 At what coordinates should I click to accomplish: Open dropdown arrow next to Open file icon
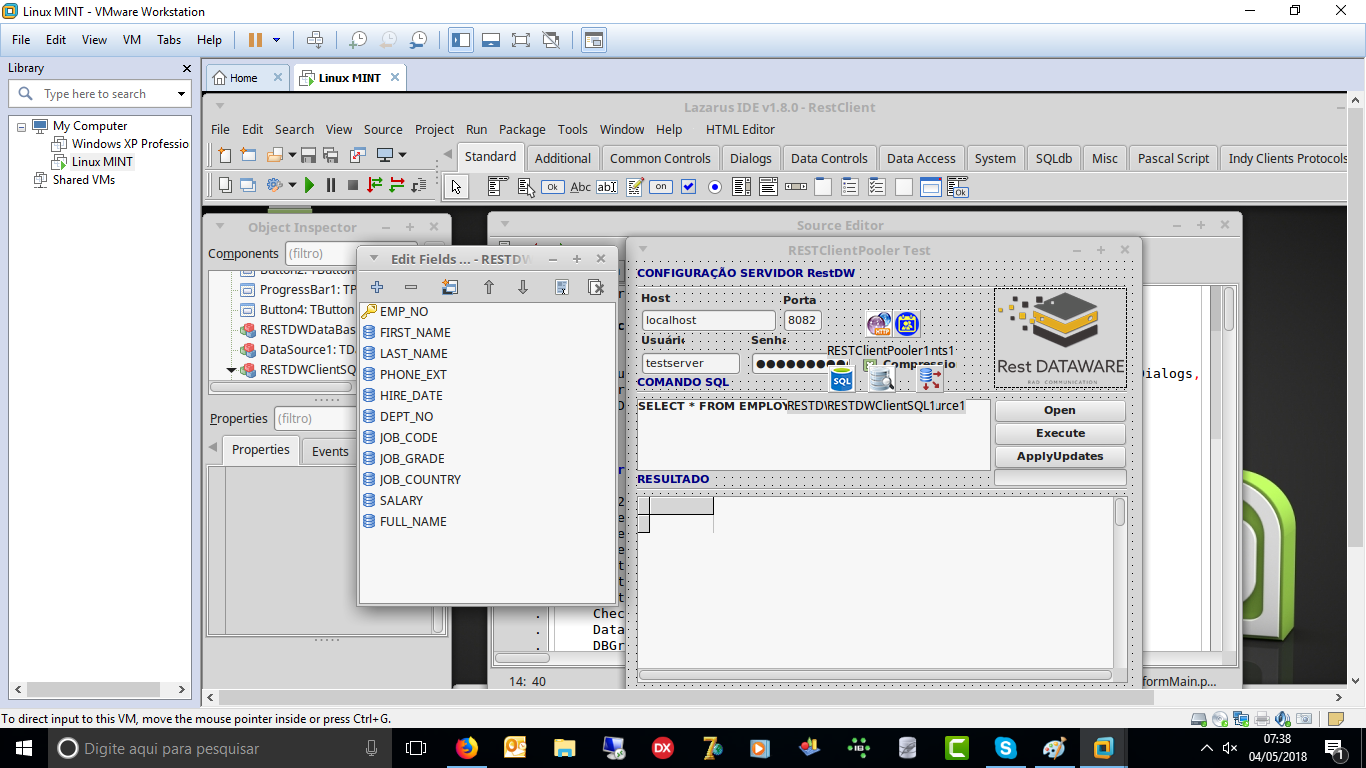tap(292, 155)
